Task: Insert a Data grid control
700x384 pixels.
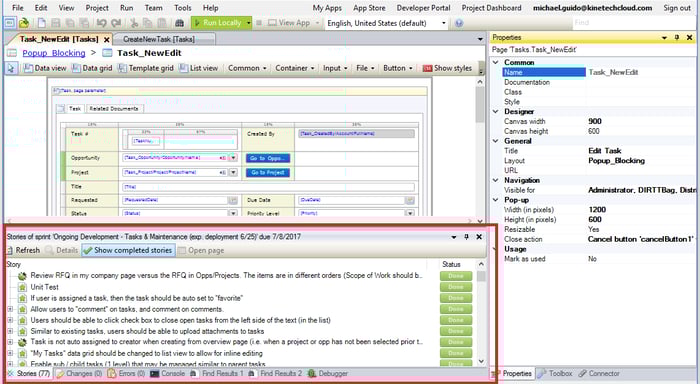Action: (x=92, y=68)
